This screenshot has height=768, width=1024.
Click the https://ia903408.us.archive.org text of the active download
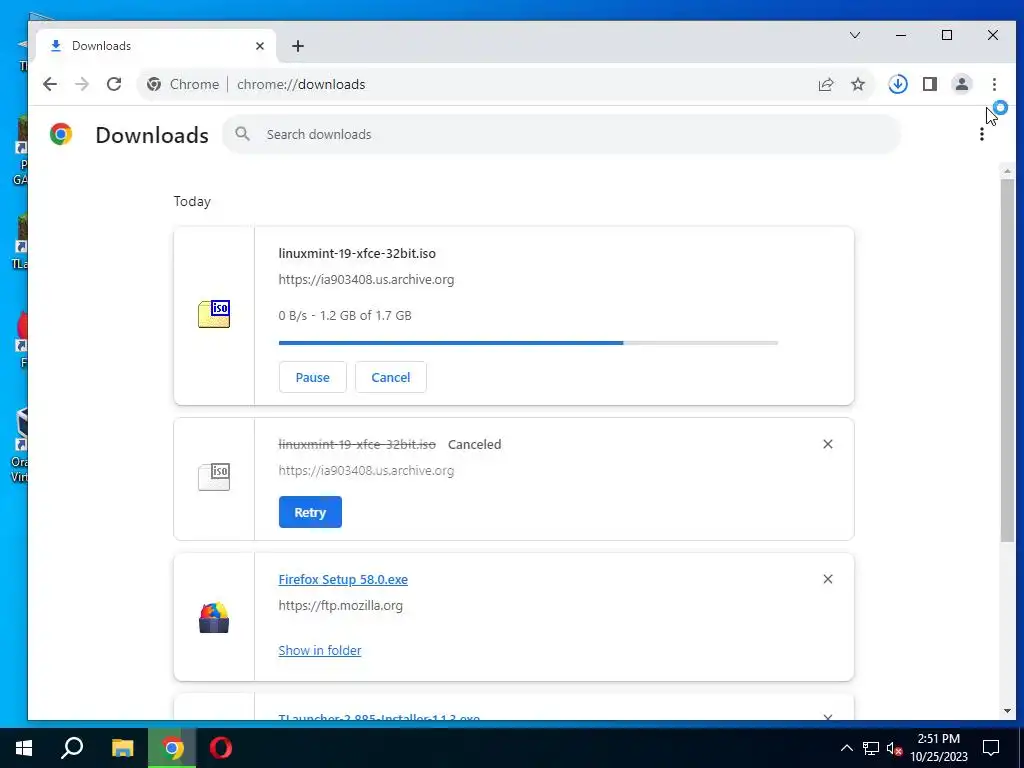tap(366, 280)
